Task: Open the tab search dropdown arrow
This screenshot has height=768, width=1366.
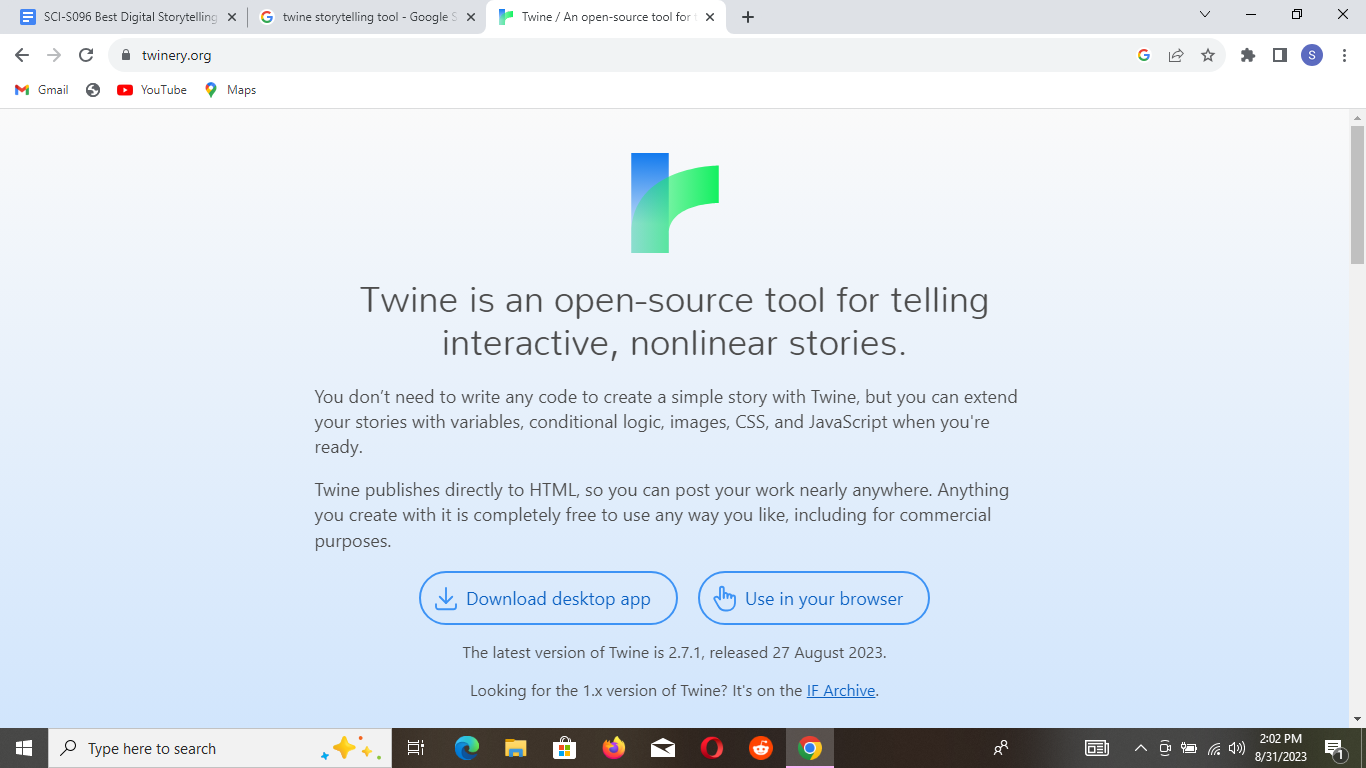Action: [1204, 16]
